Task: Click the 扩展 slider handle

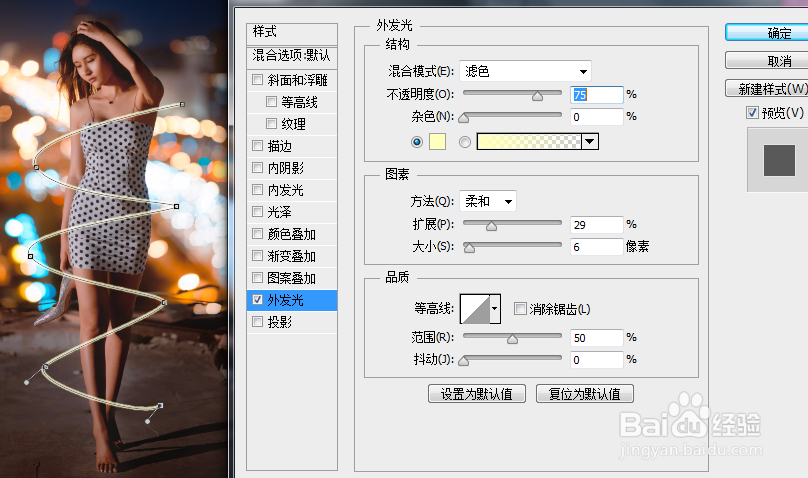Action: click(x=492, y=226)
